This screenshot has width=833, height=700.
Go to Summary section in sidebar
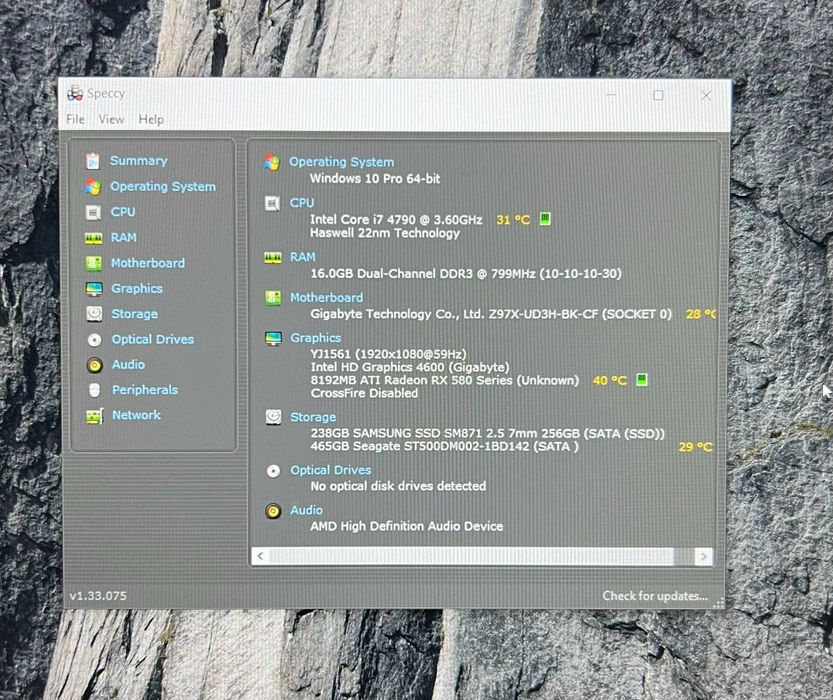click(139, 160)
